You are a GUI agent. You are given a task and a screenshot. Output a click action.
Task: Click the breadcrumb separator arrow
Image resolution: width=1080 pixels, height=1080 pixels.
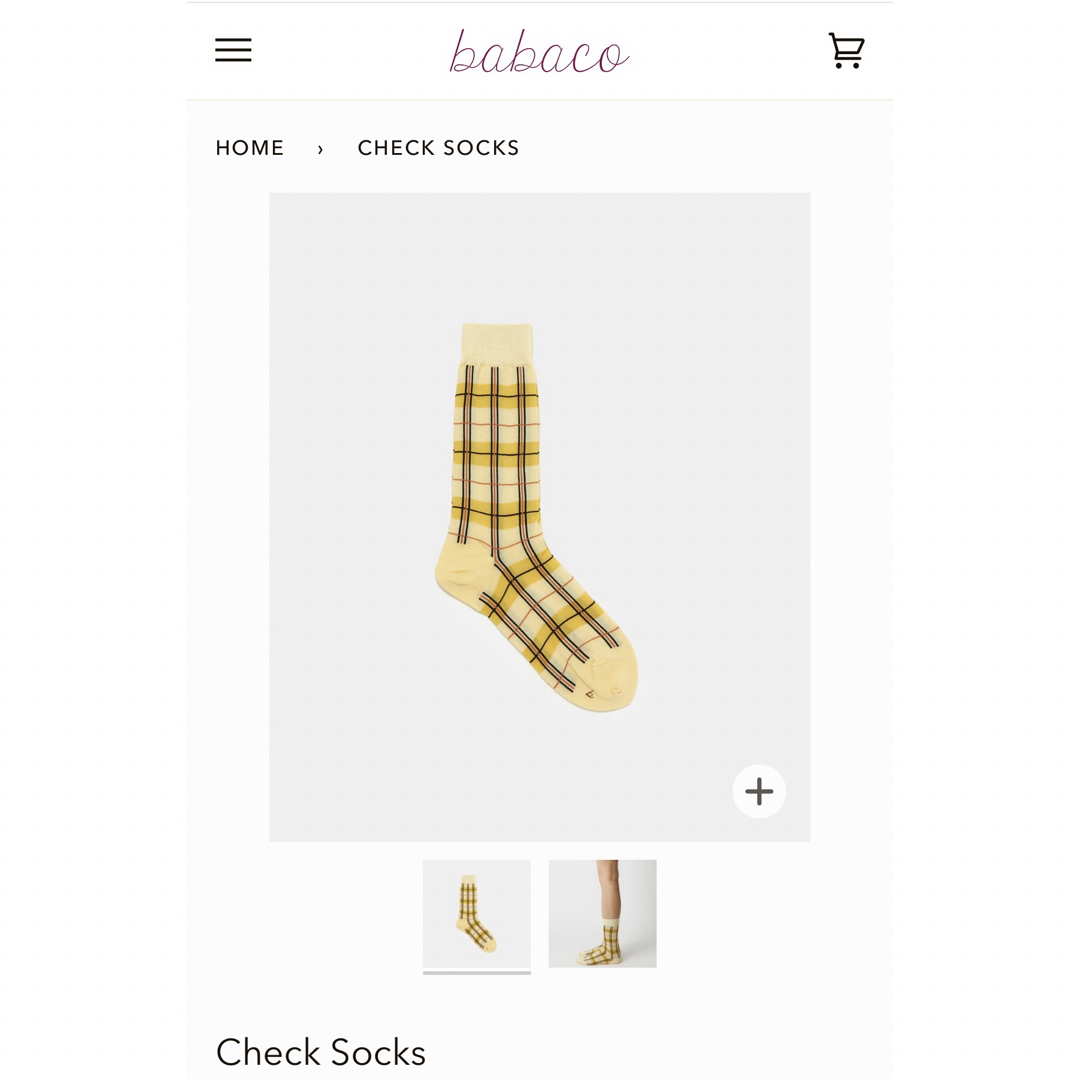320,149
